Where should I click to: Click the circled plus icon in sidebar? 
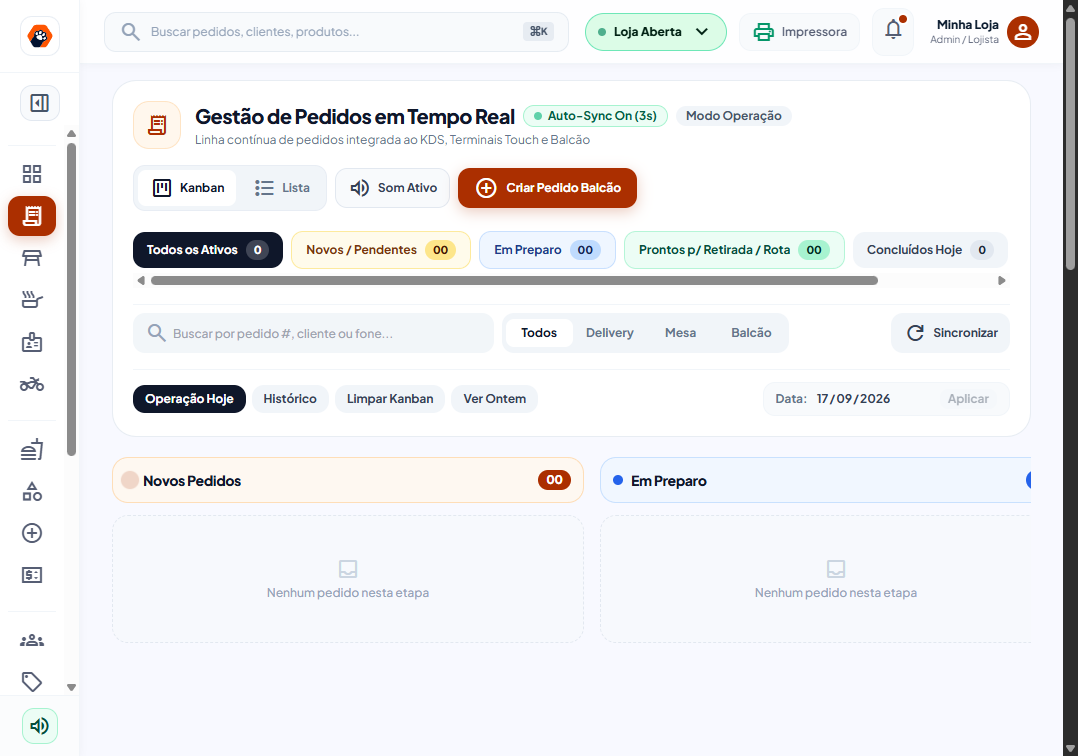click(x=32, y=533)
